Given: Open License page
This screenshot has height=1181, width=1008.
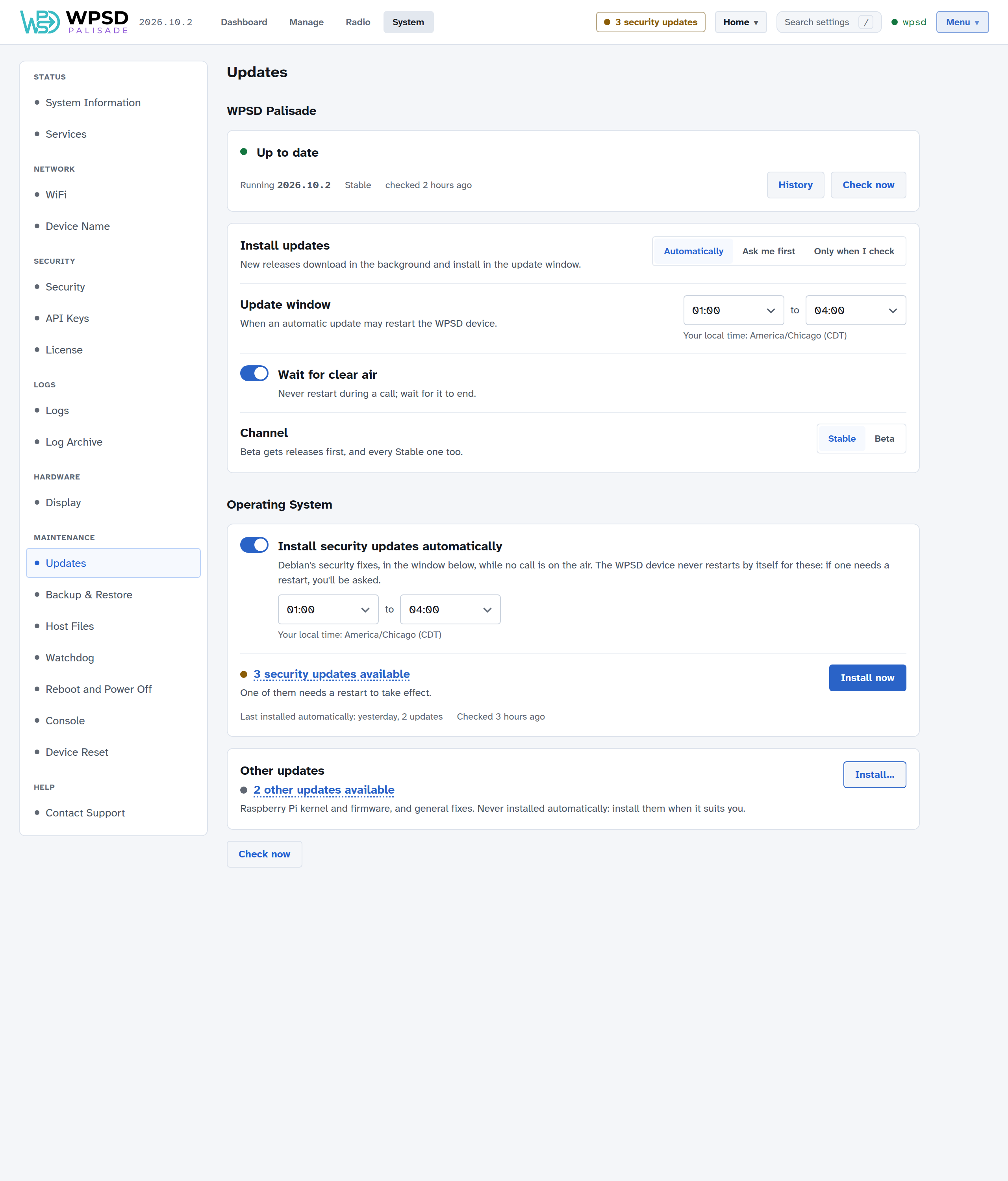Looking at the screenshot, I should [113, 350].
